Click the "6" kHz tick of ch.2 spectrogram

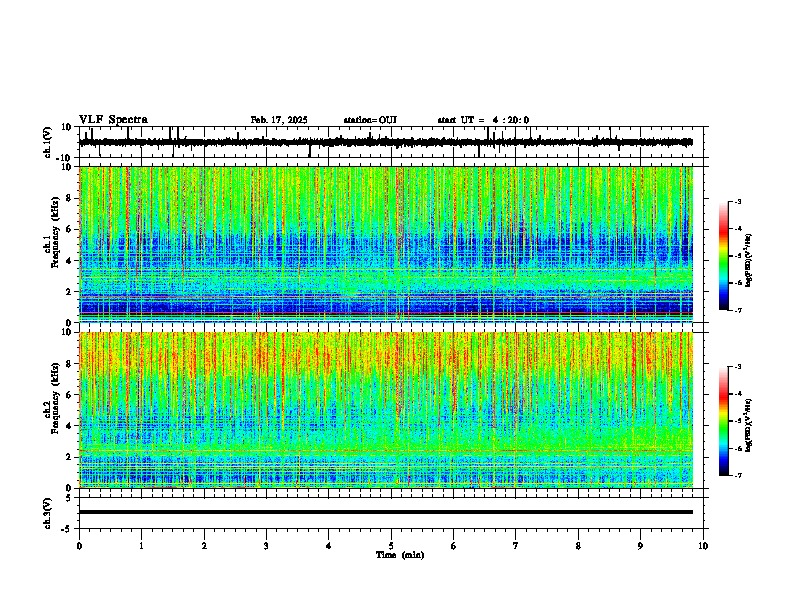coord(69,395)
